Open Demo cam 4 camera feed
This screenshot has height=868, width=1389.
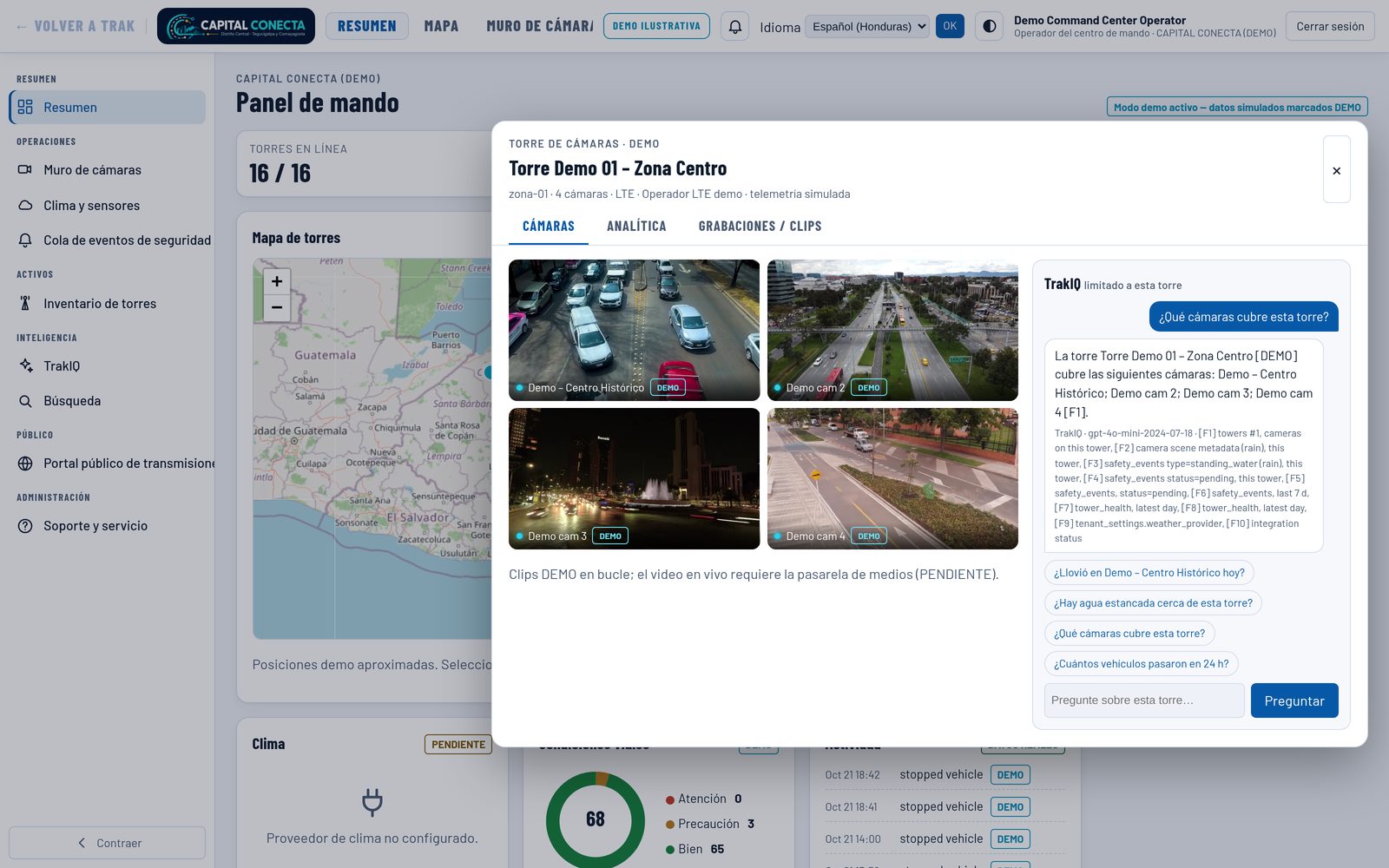coord(892,478)
